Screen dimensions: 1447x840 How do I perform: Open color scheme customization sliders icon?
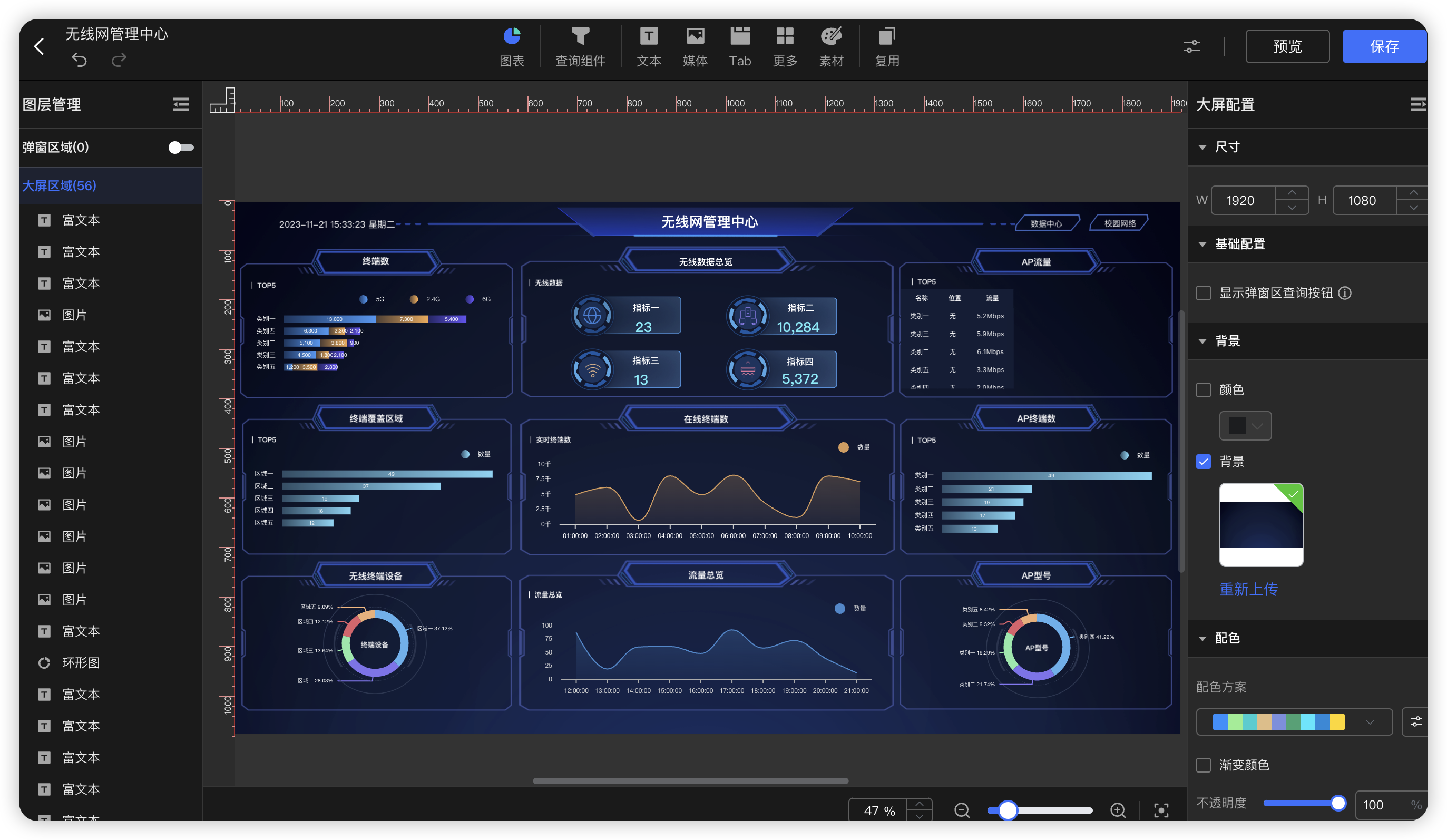(1416, 722)
